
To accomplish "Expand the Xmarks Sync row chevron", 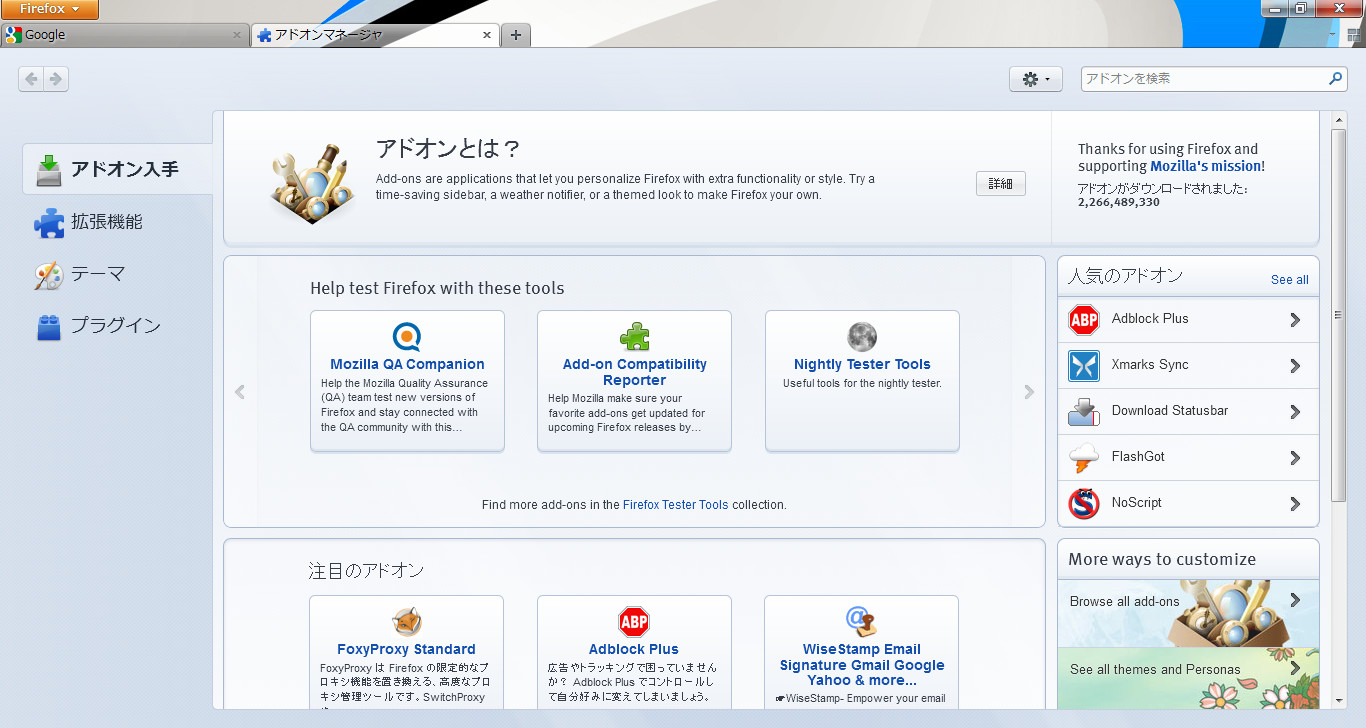I will pyautogui.click(x=1295, y=366).
